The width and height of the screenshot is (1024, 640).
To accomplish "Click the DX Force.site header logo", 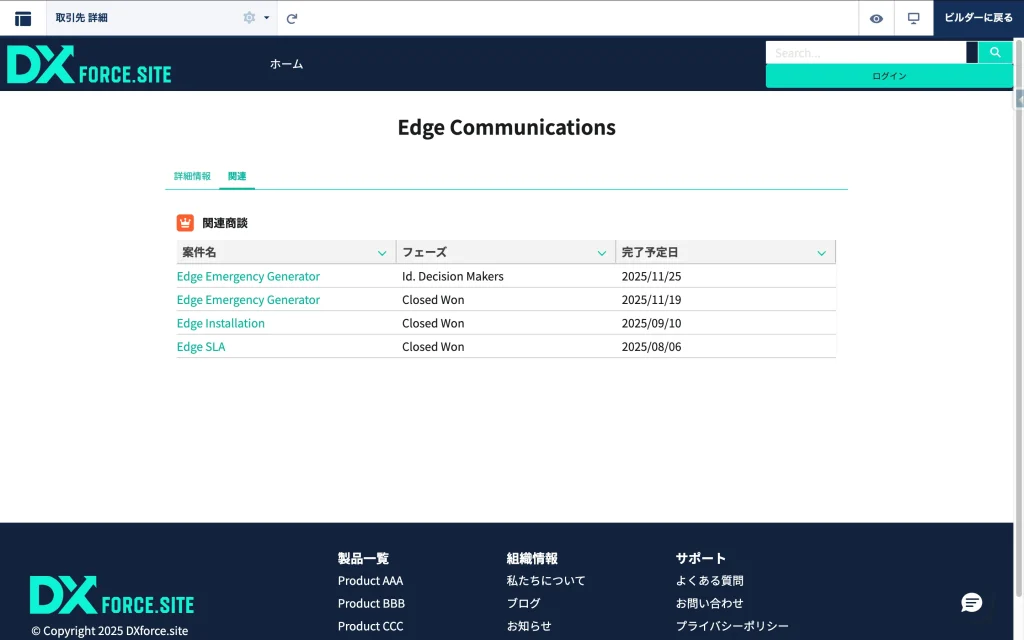I will [89, 64].
